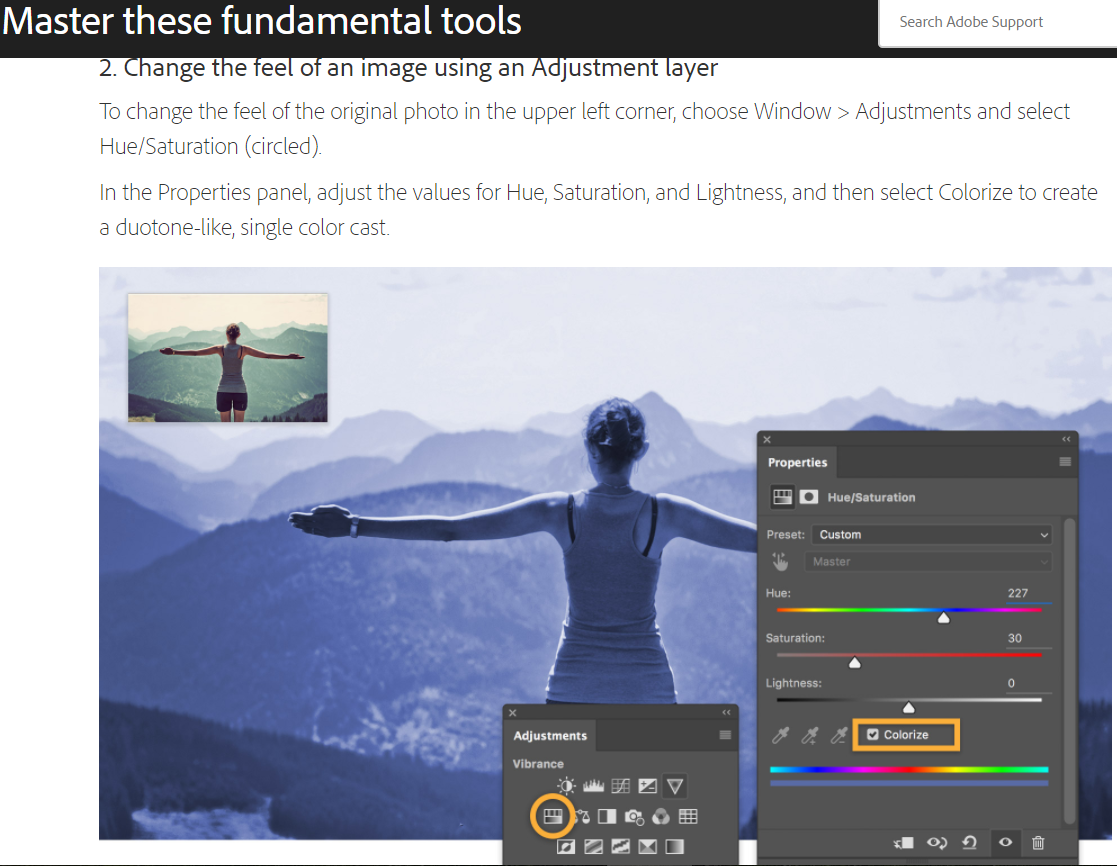Select the Channel Mixer adjustment icon

tap(661, 816)
